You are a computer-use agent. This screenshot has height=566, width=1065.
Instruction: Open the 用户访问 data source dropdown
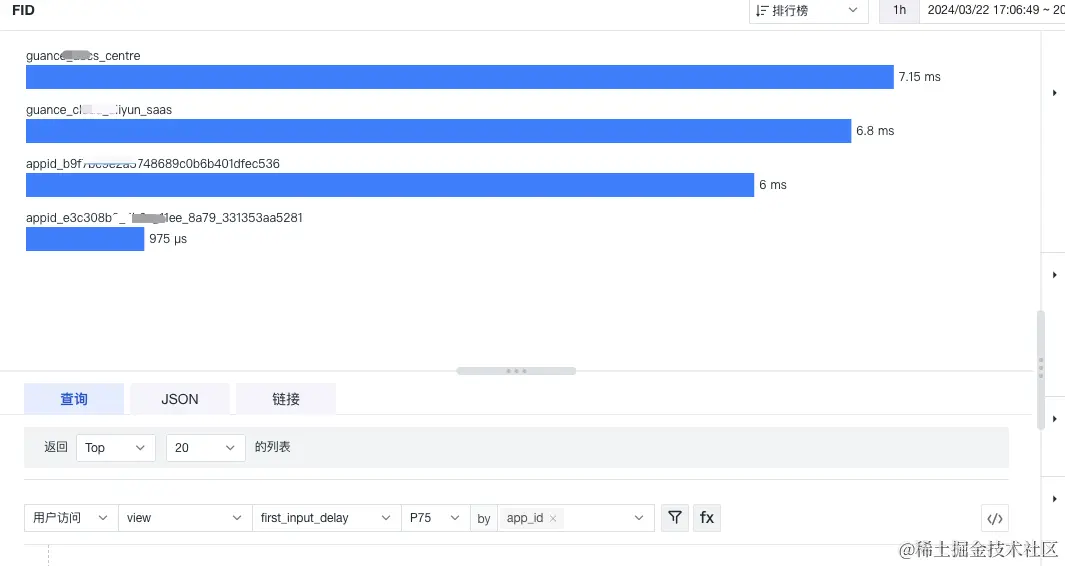click(71, 518)
